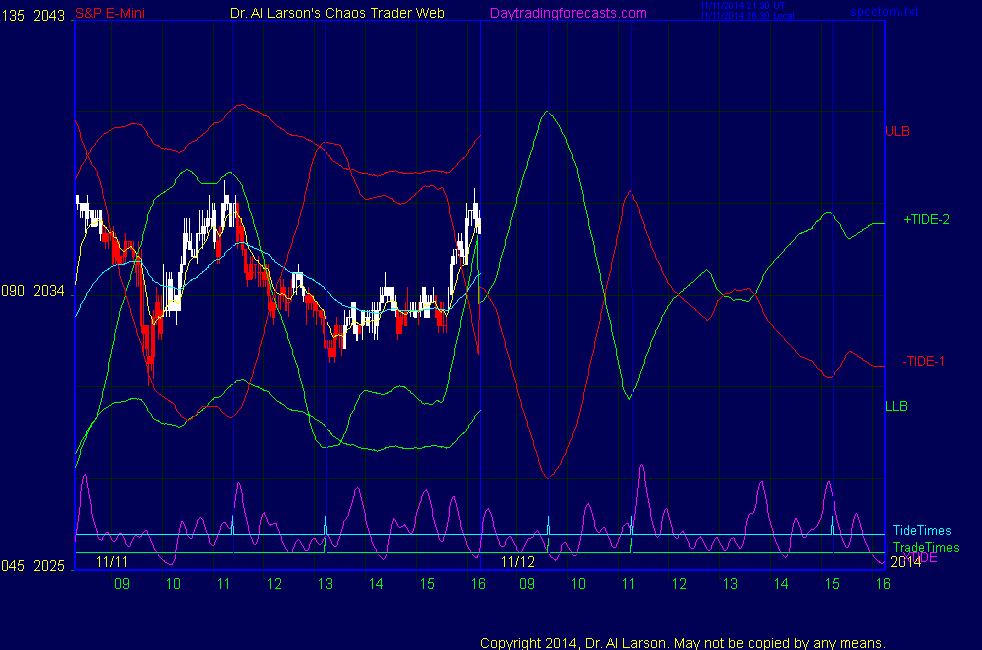
Task: Click the "13" hour label for the 11/12 session
Action: tap(730, 584)
